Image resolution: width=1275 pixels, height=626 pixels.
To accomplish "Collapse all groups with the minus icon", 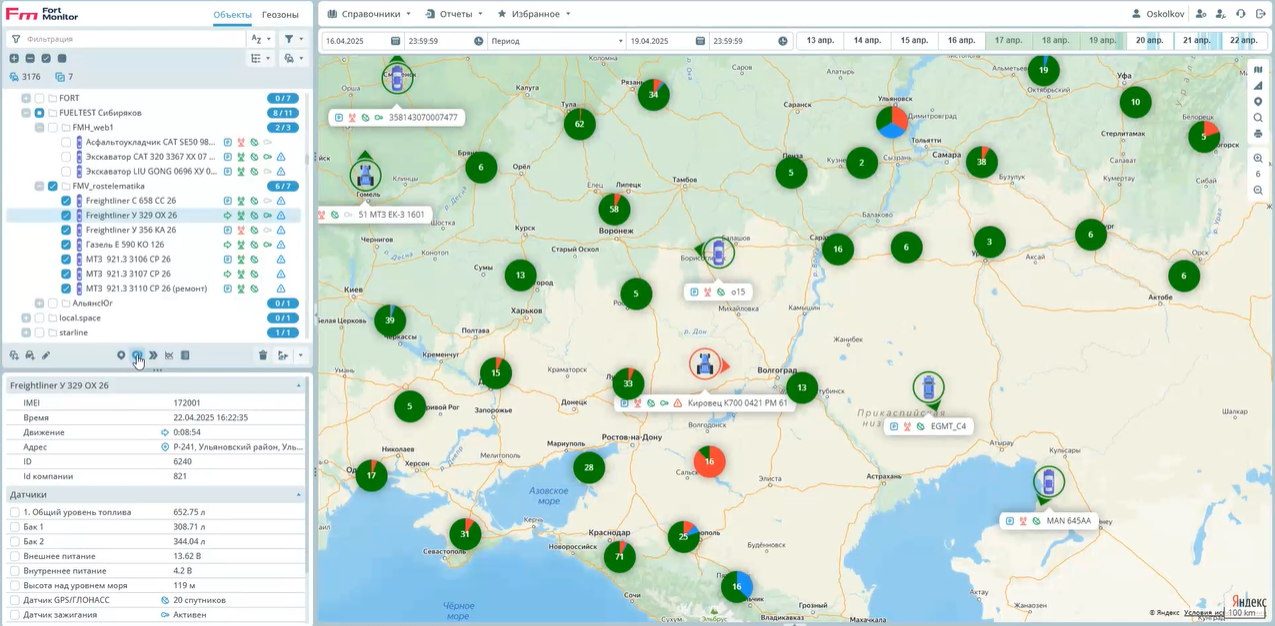I will coord(30,58).
